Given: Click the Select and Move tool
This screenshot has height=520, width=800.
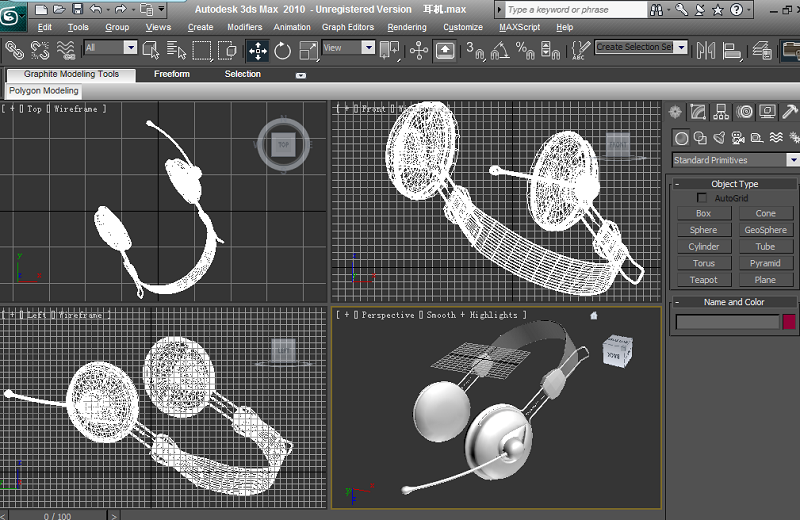Looking at the screenshot, I should click(257, 50).
